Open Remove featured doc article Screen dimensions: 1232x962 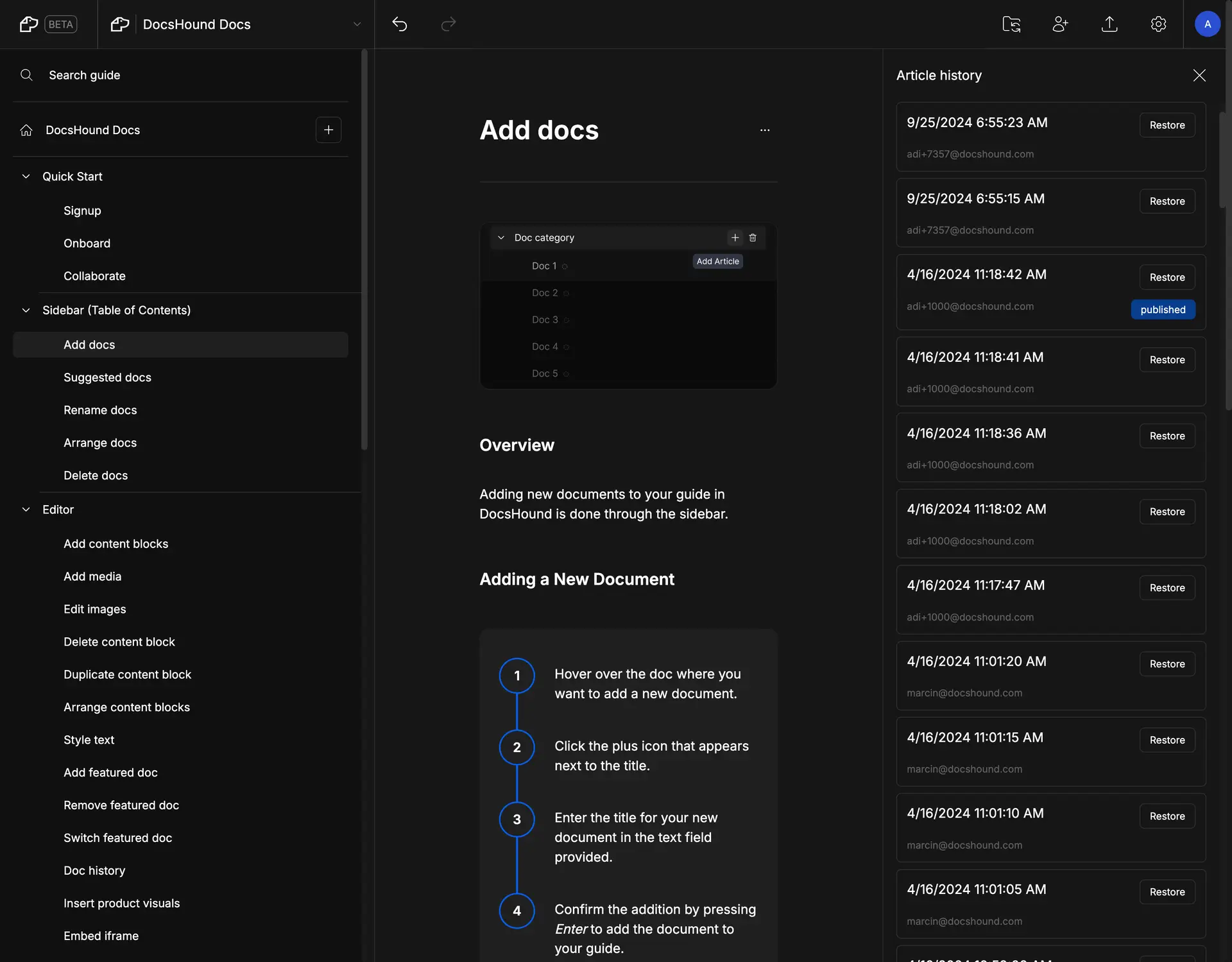[121, 805]
